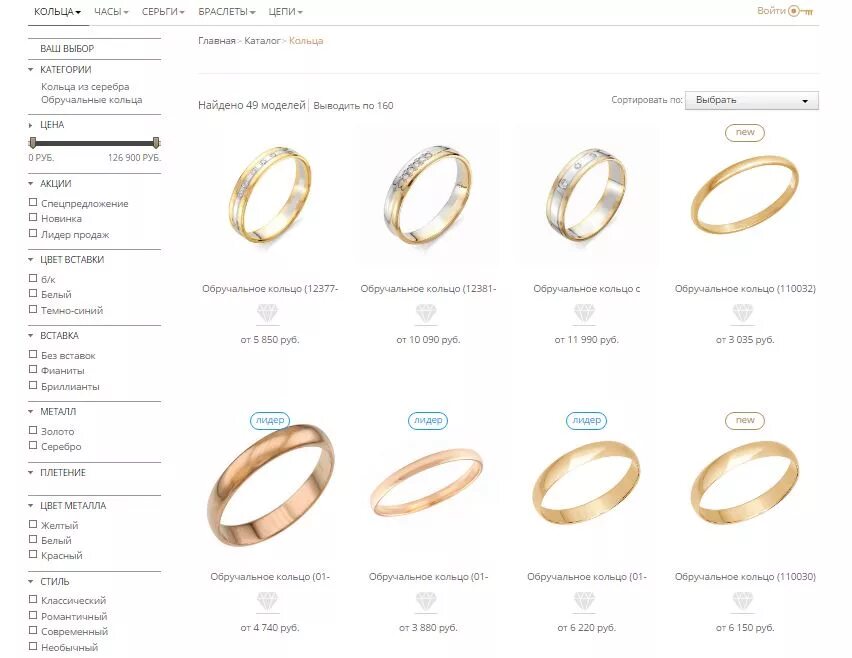Click diamond icon under the 6 150 руб. ring
Image resolution: width=852 pixels, height=658 pixels.
pyautogui.click(x=743, y=601)
